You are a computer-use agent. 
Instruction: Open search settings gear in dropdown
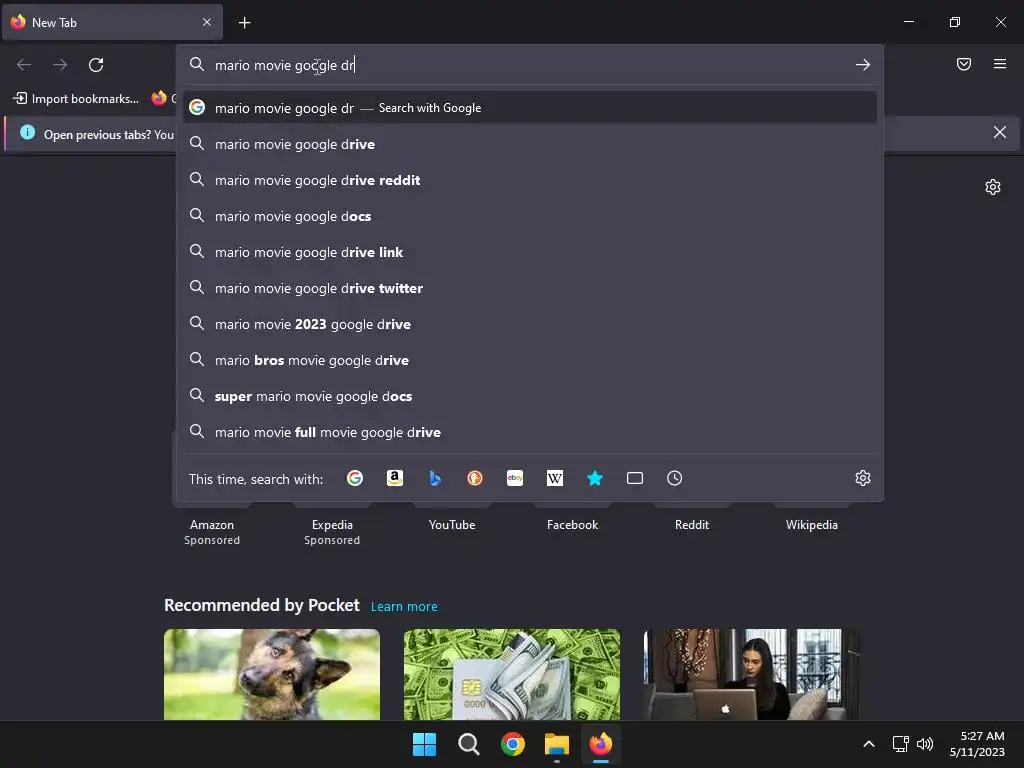(x=863, y=478)
